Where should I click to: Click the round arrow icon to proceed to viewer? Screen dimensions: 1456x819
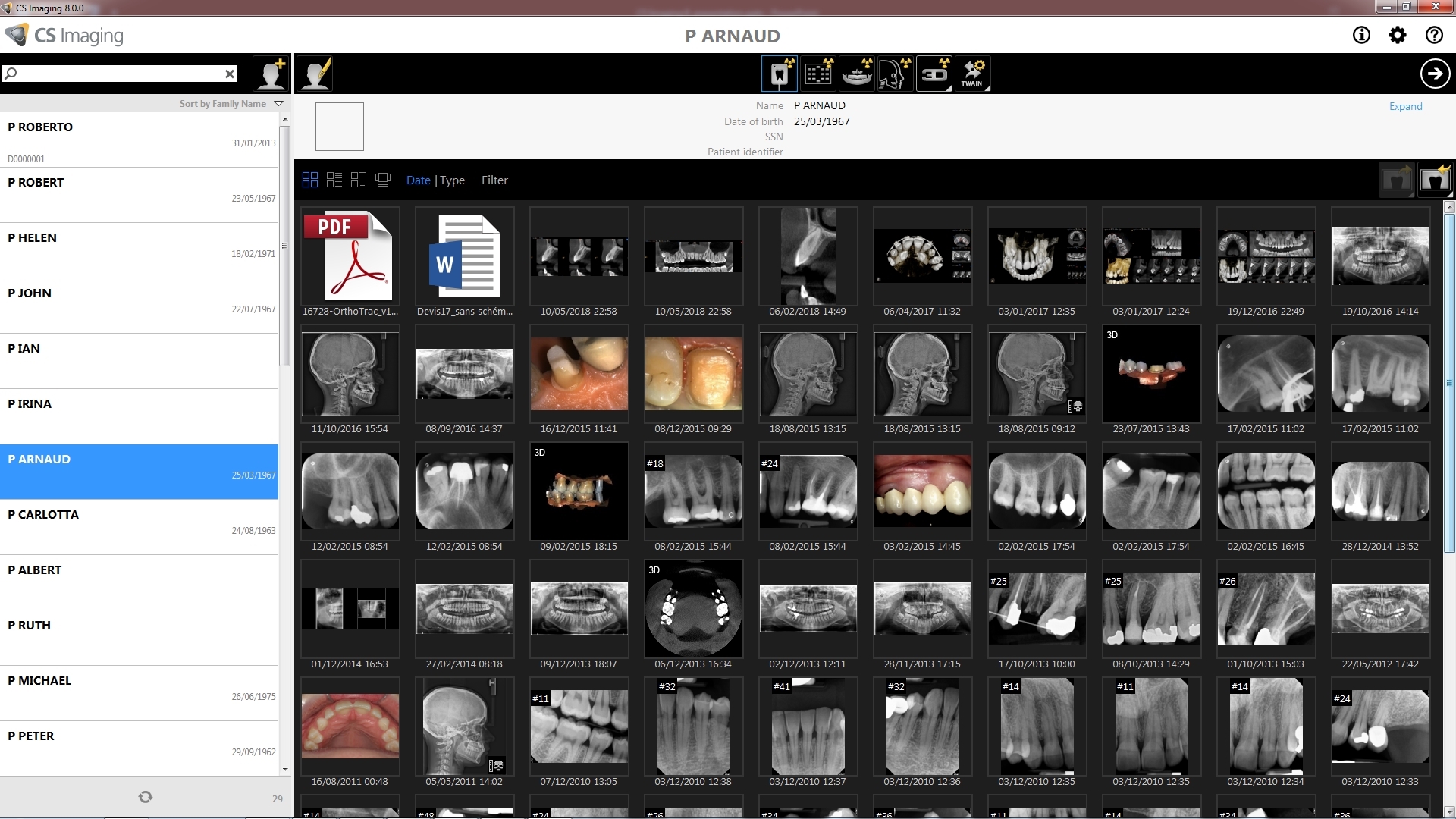tap(1435, 74)
